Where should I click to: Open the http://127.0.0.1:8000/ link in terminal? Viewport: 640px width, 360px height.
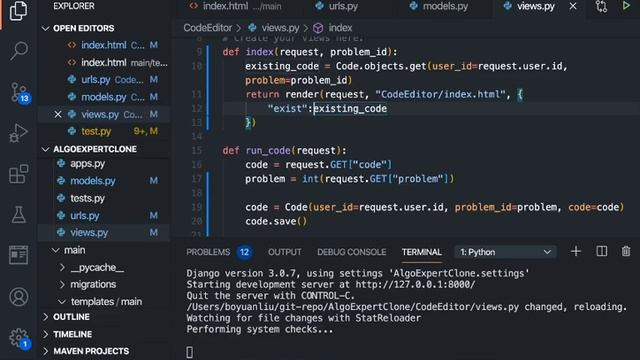(x=415, y=284)
